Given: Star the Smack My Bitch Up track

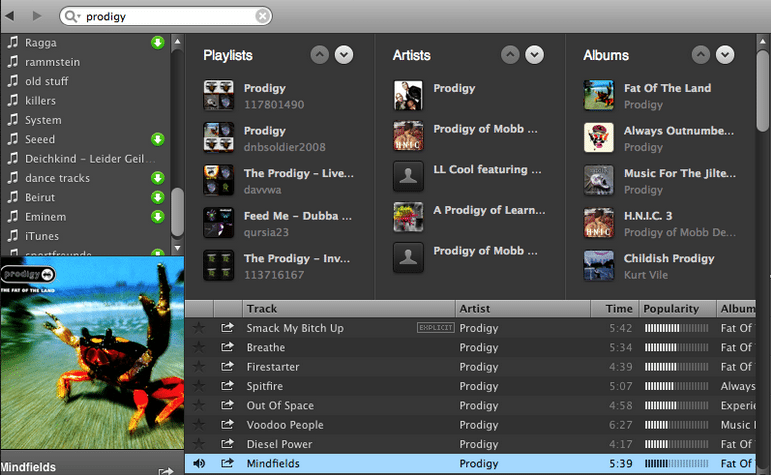Looking at the screenshot, I should 199,328.
